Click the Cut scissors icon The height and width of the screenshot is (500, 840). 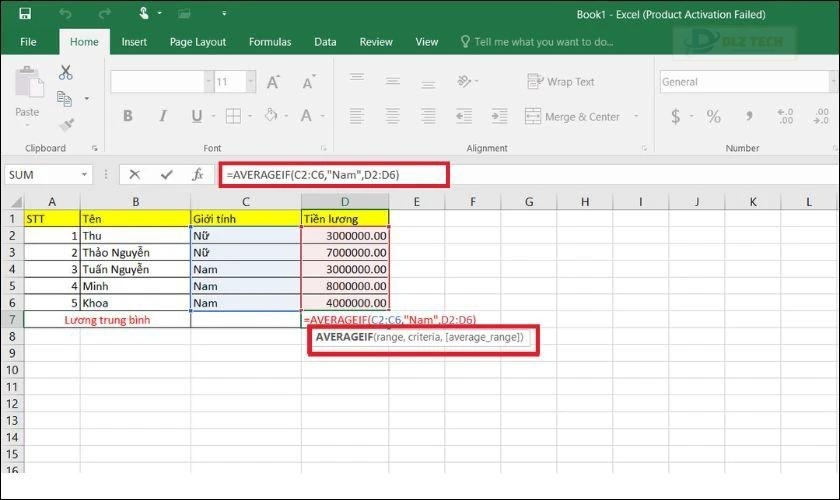[66, 72]
